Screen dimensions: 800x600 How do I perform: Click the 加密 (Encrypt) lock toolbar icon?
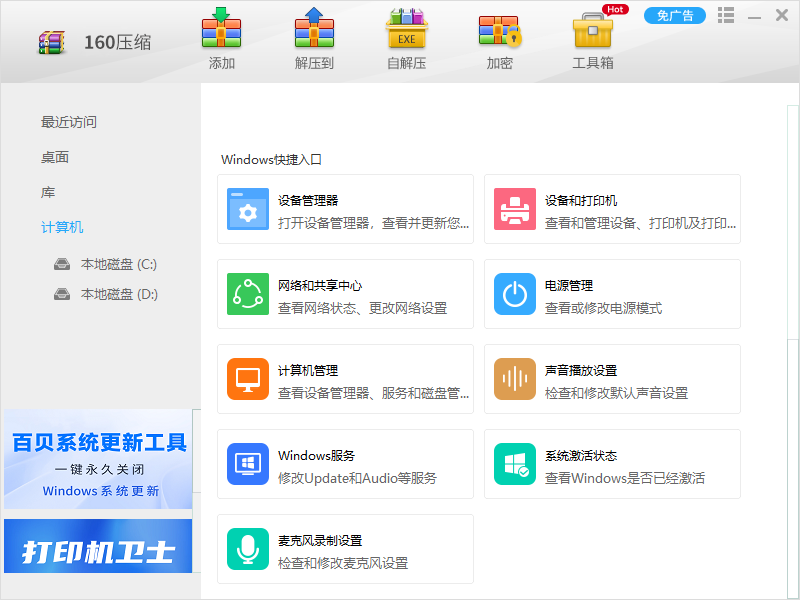(x=499, y=31)
